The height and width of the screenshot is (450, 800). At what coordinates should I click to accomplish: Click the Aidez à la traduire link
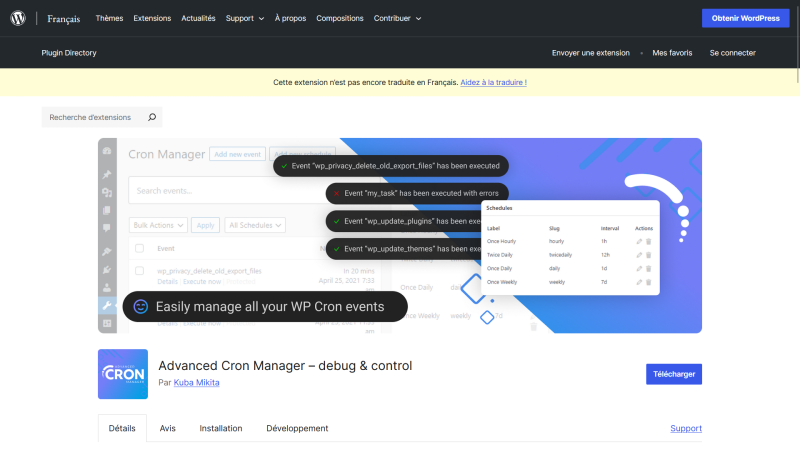[493, 82]
